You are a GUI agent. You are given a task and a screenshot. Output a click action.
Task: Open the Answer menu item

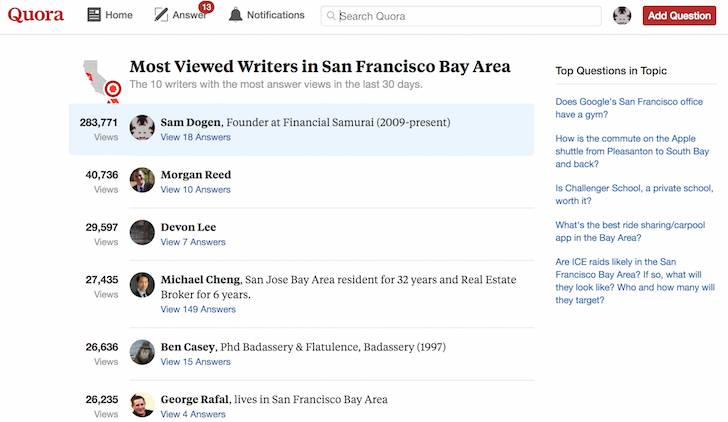click(x=189, y=15)
